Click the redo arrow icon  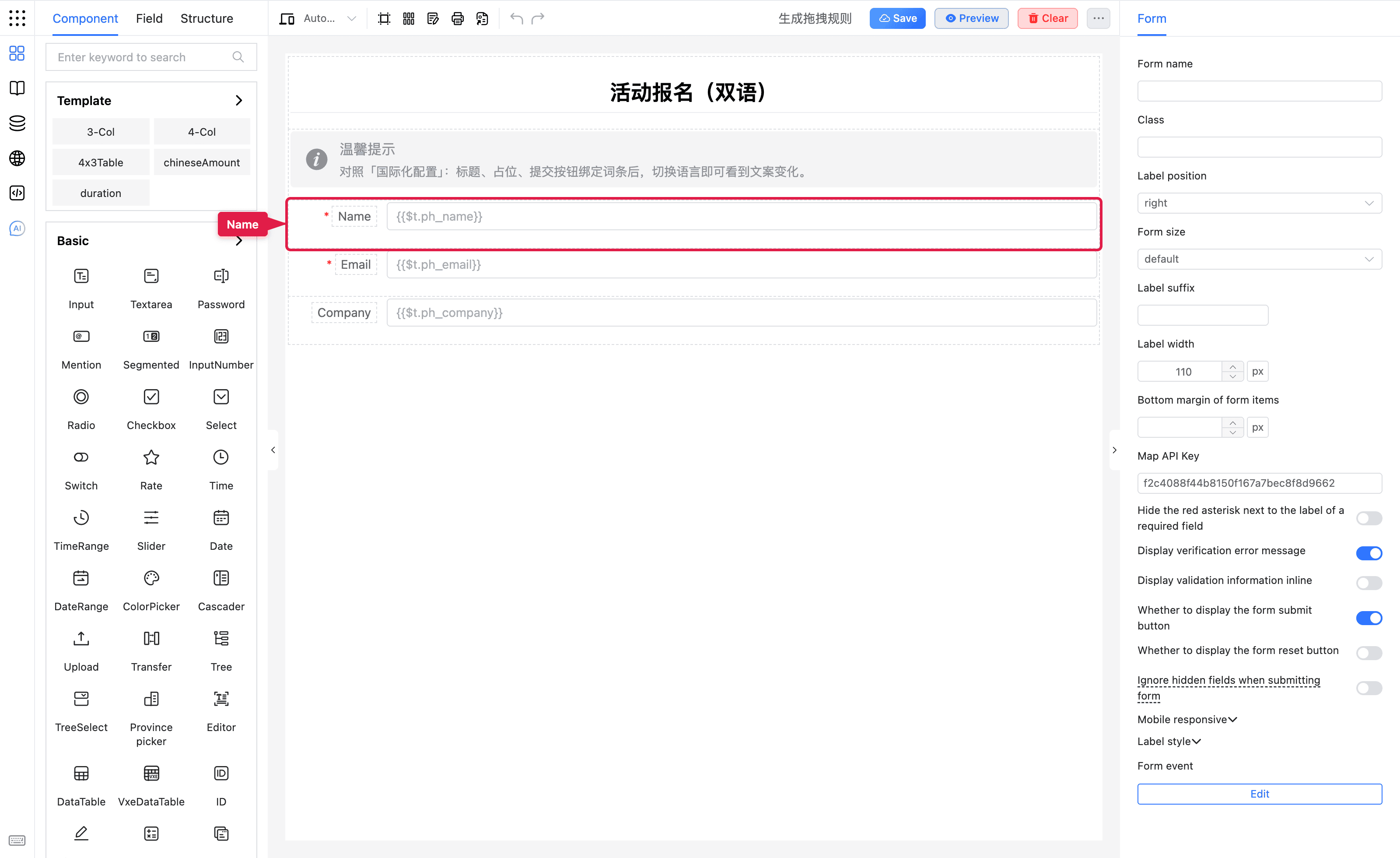click(538, 18)
